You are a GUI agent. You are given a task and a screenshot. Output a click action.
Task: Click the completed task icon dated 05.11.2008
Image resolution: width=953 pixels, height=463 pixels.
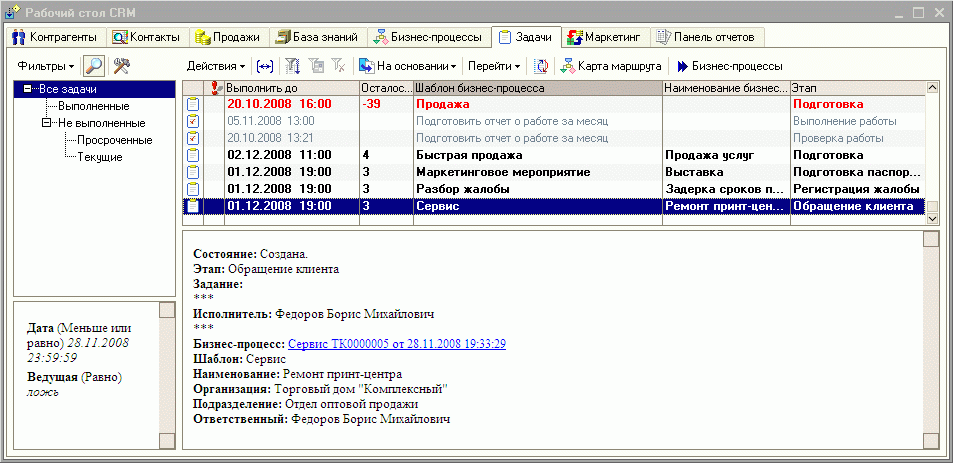click(193, 121)
